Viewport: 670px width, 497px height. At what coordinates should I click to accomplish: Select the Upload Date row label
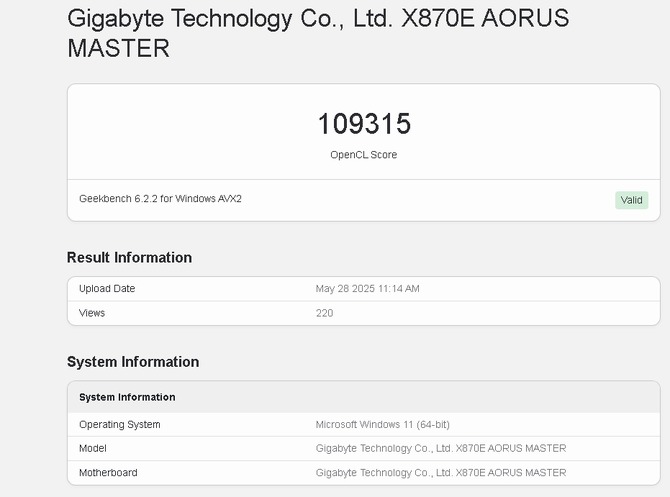tap(107, 289)
